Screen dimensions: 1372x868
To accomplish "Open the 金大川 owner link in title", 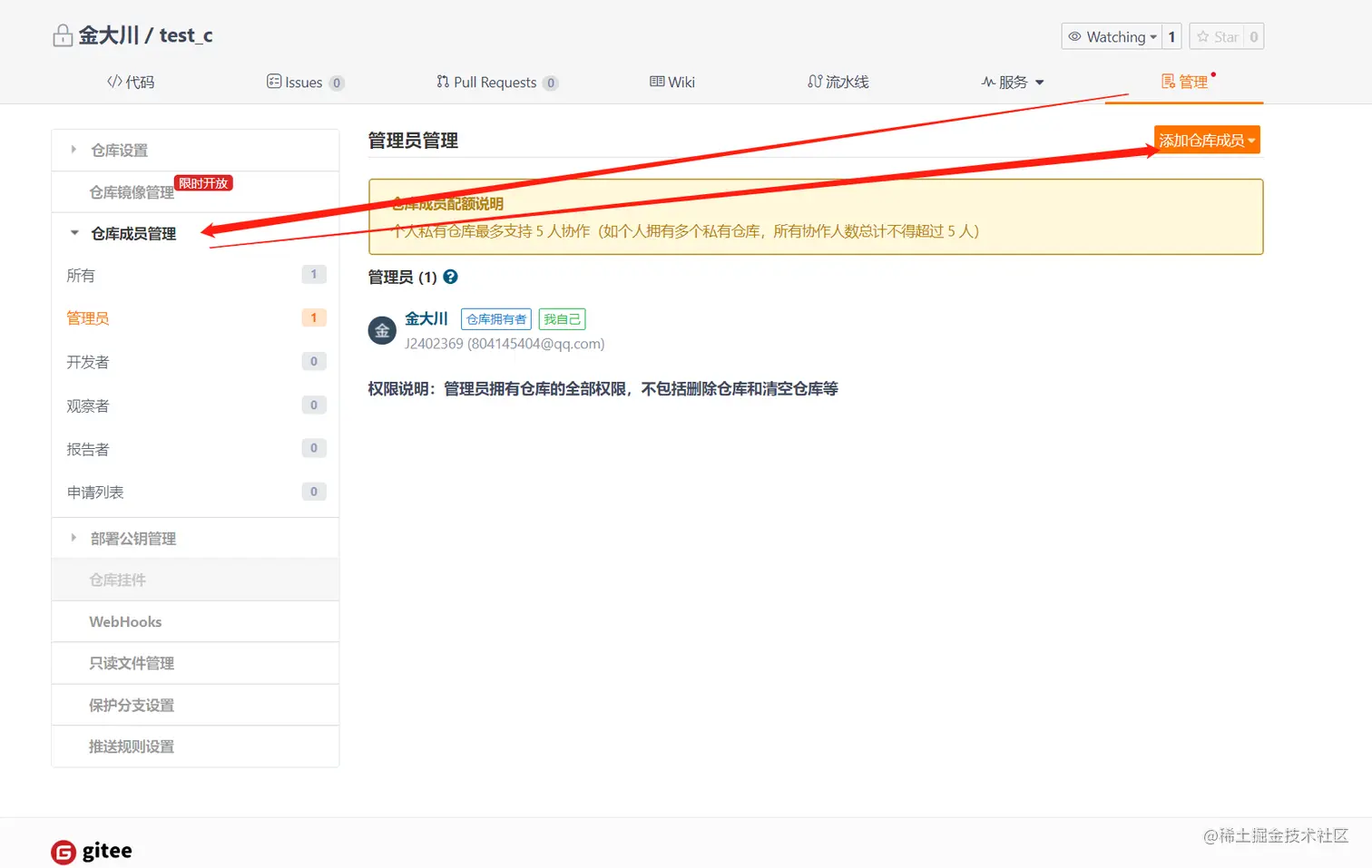I will pos(109,35).
